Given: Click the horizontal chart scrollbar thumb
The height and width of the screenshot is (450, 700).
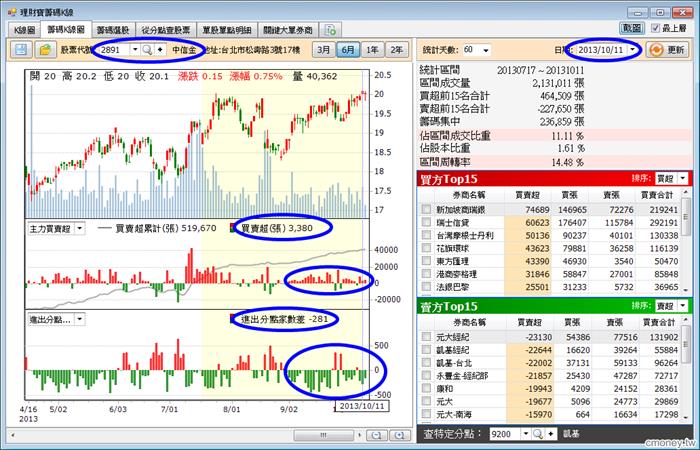Looking at the screenshot, I should coord(324,435).
